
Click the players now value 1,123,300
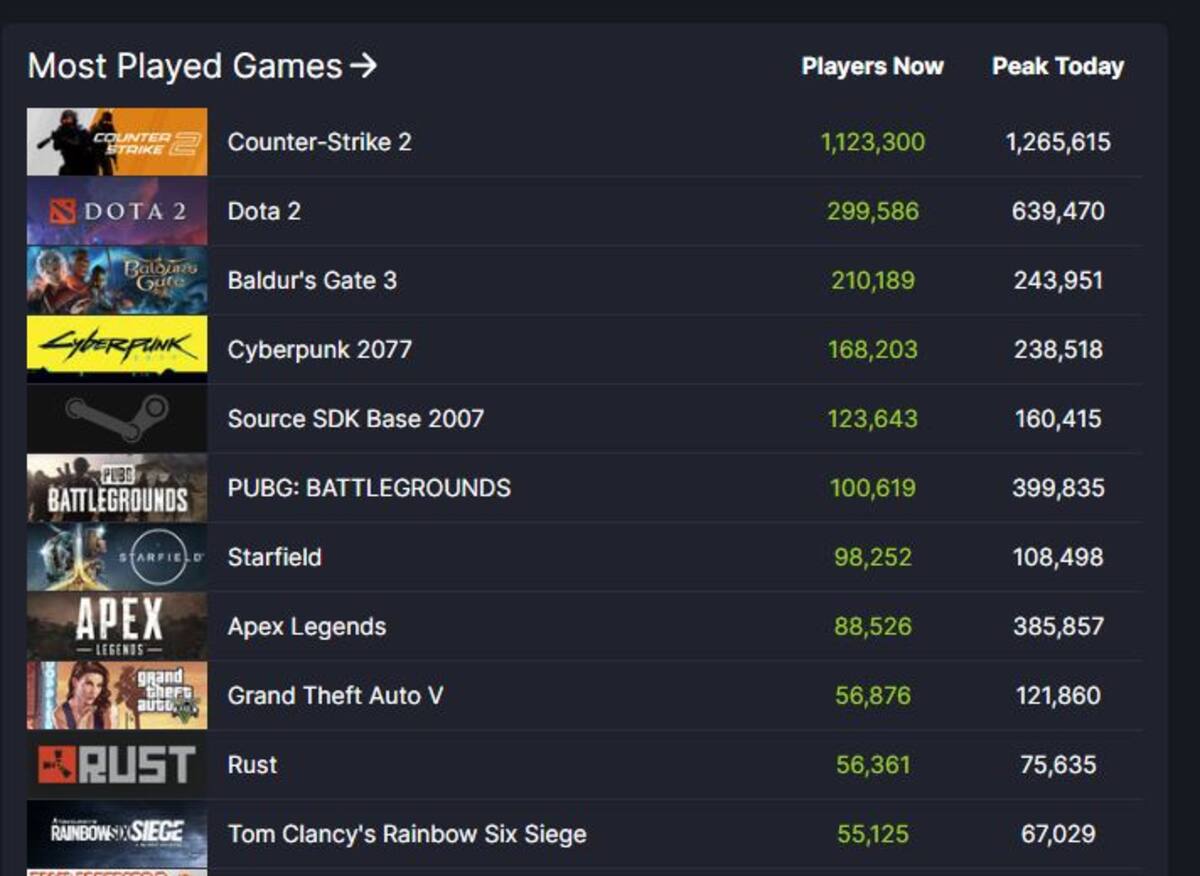pyautogui.click(x=873, y=142)
